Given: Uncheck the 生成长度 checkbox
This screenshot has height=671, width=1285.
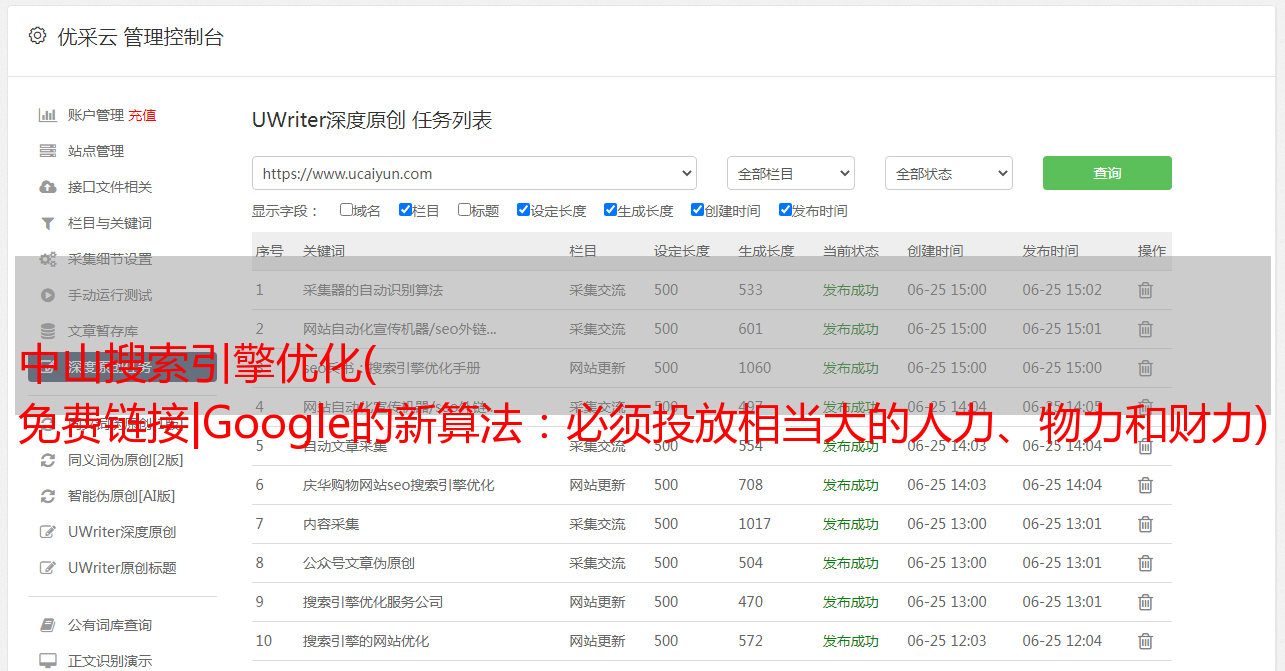Looking at the screenshot, I should click(610, 210).
